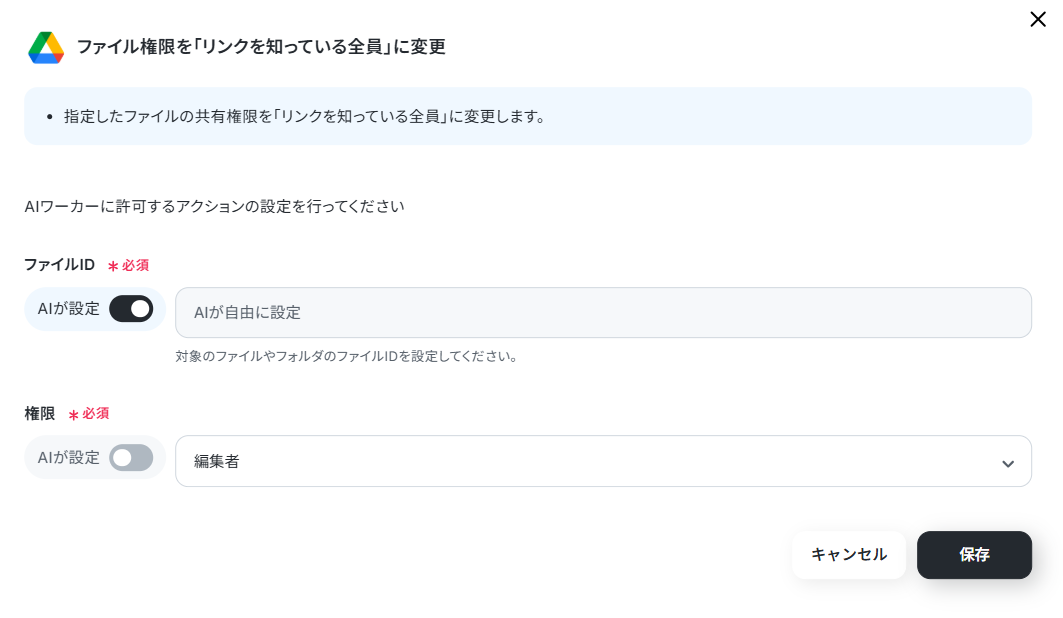Click the bullet point in info banner
The width and height of the screenshot is (1063, 618).
(x=49, y=117)
